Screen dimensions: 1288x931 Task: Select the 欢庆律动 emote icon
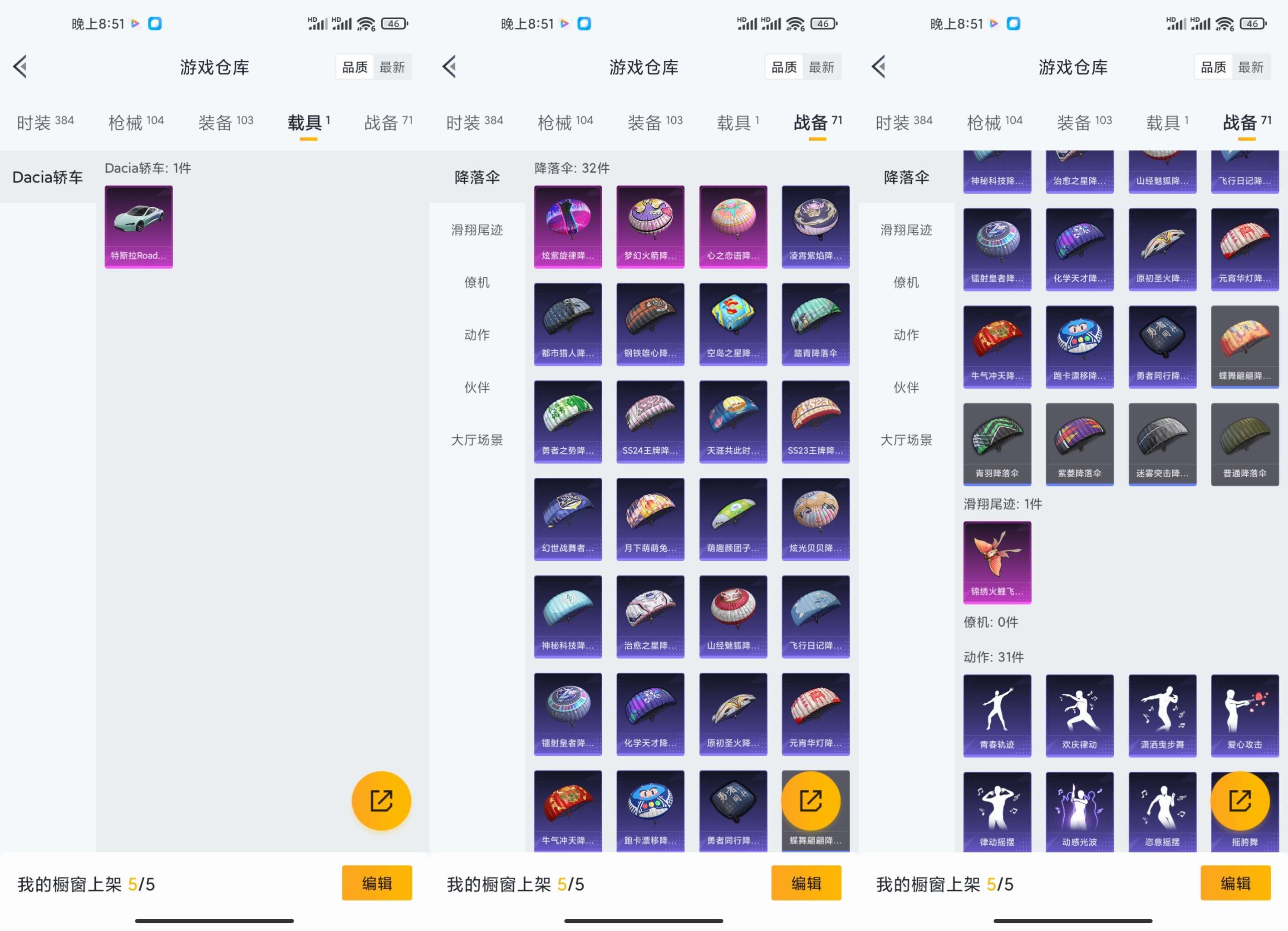[1079, 716]
